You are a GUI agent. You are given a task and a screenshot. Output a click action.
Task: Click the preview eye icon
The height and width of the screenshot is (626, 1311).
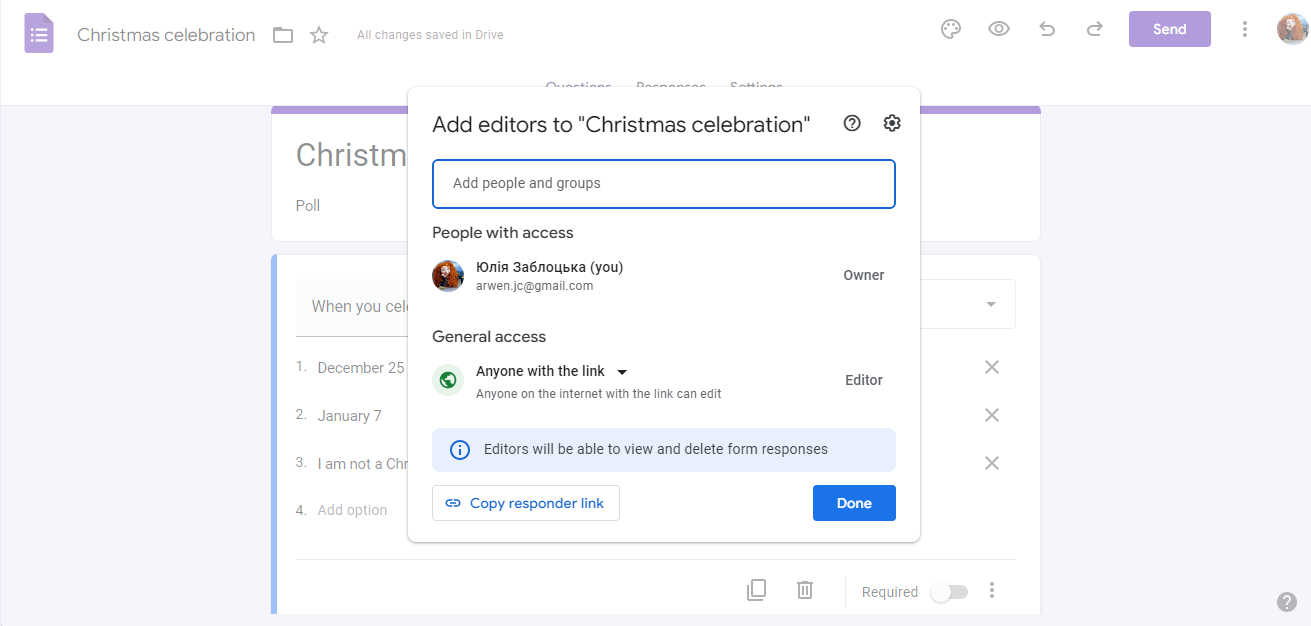[x=999, y=29]
